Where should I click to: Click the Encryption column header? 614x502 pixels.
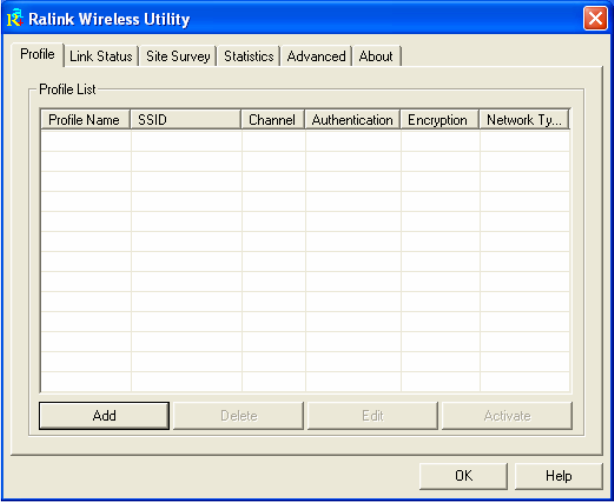point(440,119)
